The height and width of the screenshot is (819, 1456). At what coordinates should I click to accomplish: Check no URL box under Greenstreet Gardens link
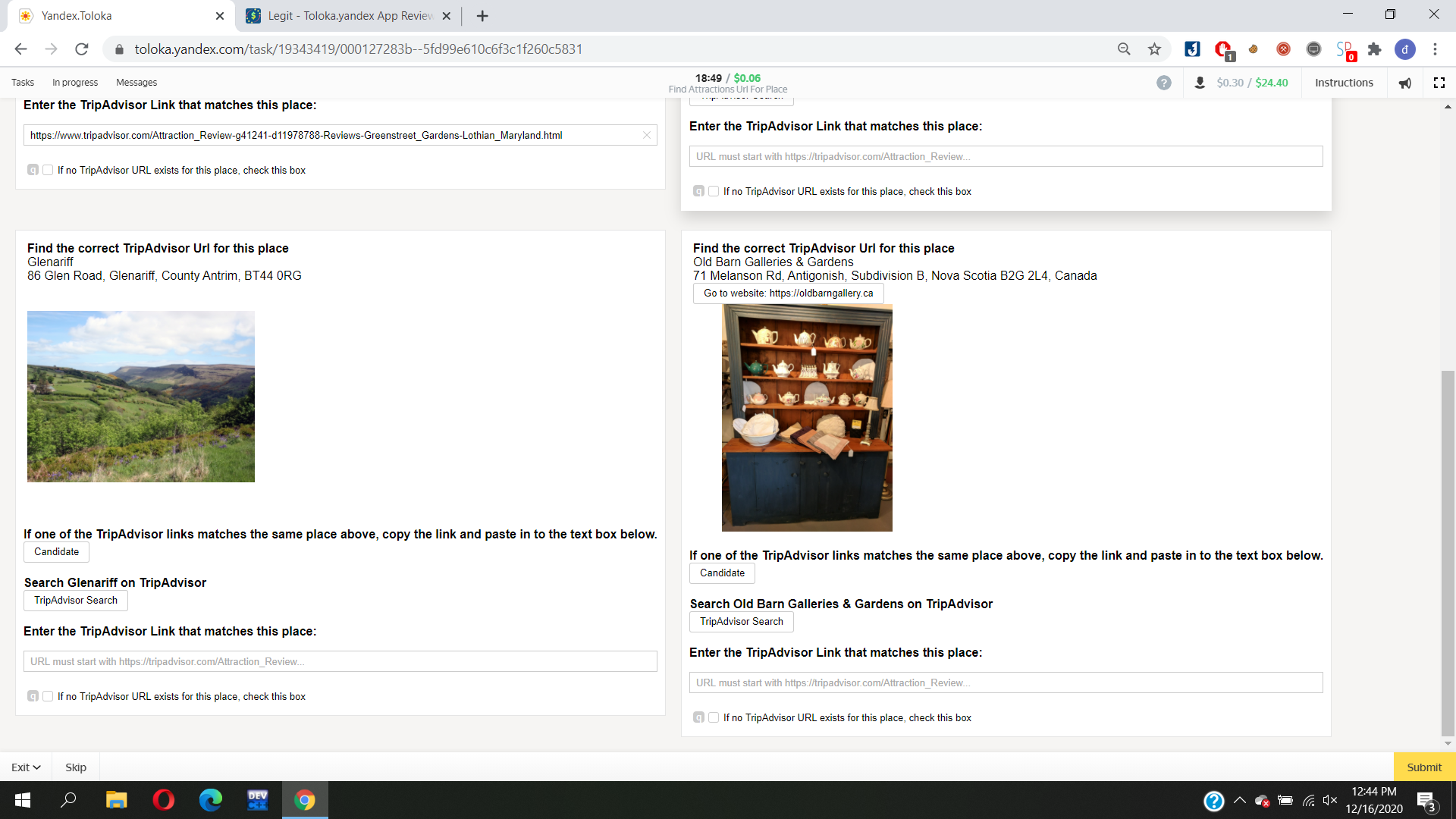pyautogui.click(x=48, y=170)
